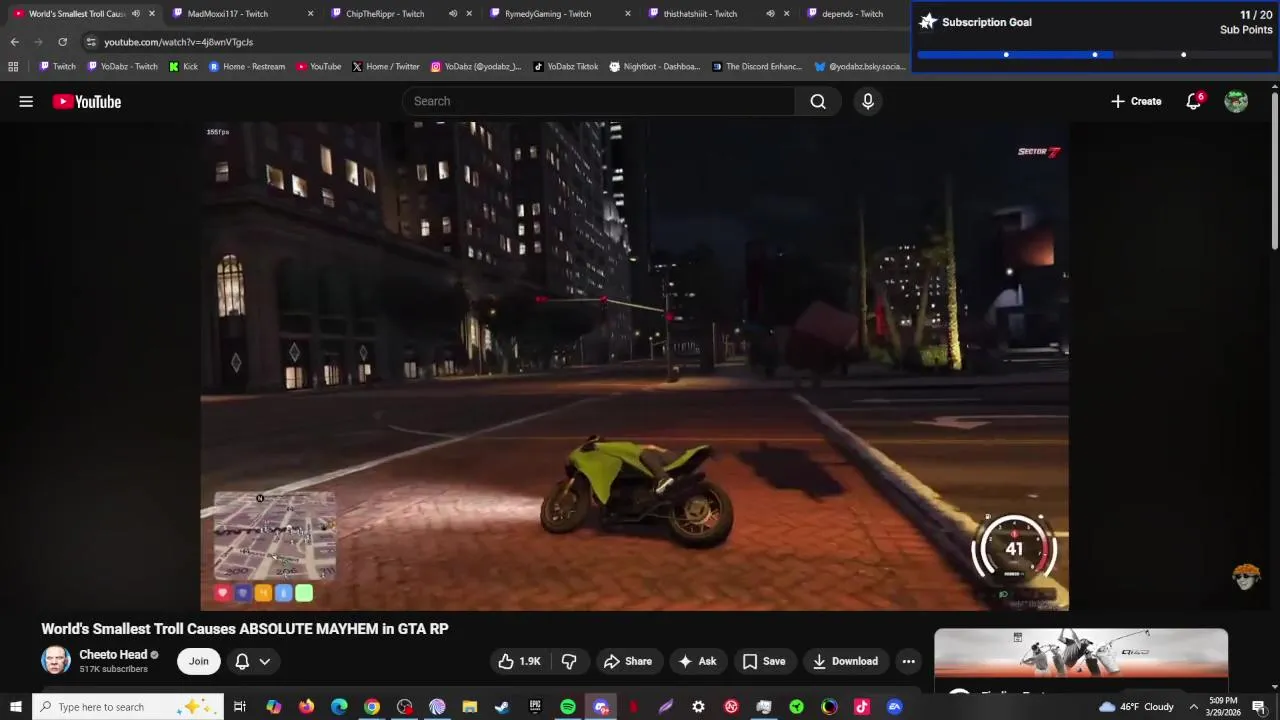Dislike the video with thumbs down
Image resolution: width=1280 pixels, height=720 pixels.
[x=569, y=661]
